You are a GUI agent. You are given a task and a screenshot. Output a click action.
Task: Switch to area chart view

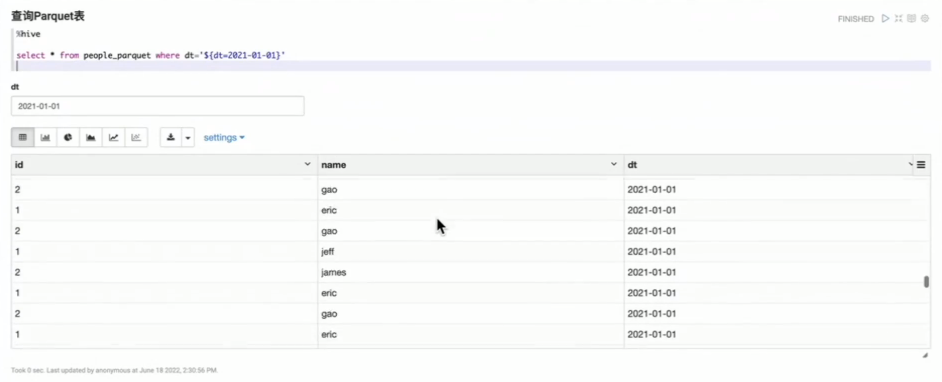pyautogui.click(x=91, y=137)
